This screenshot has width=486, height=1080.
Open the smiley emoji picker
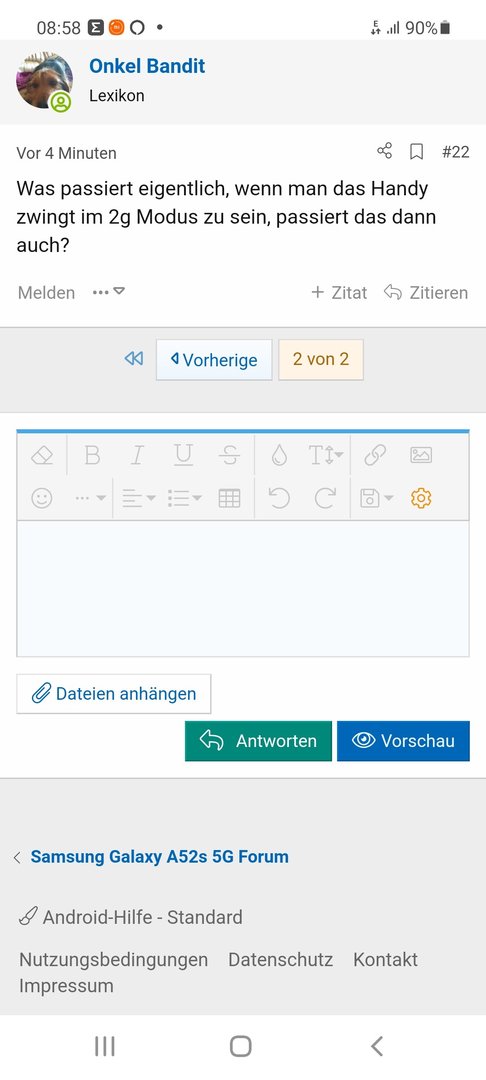click(42, 498)
